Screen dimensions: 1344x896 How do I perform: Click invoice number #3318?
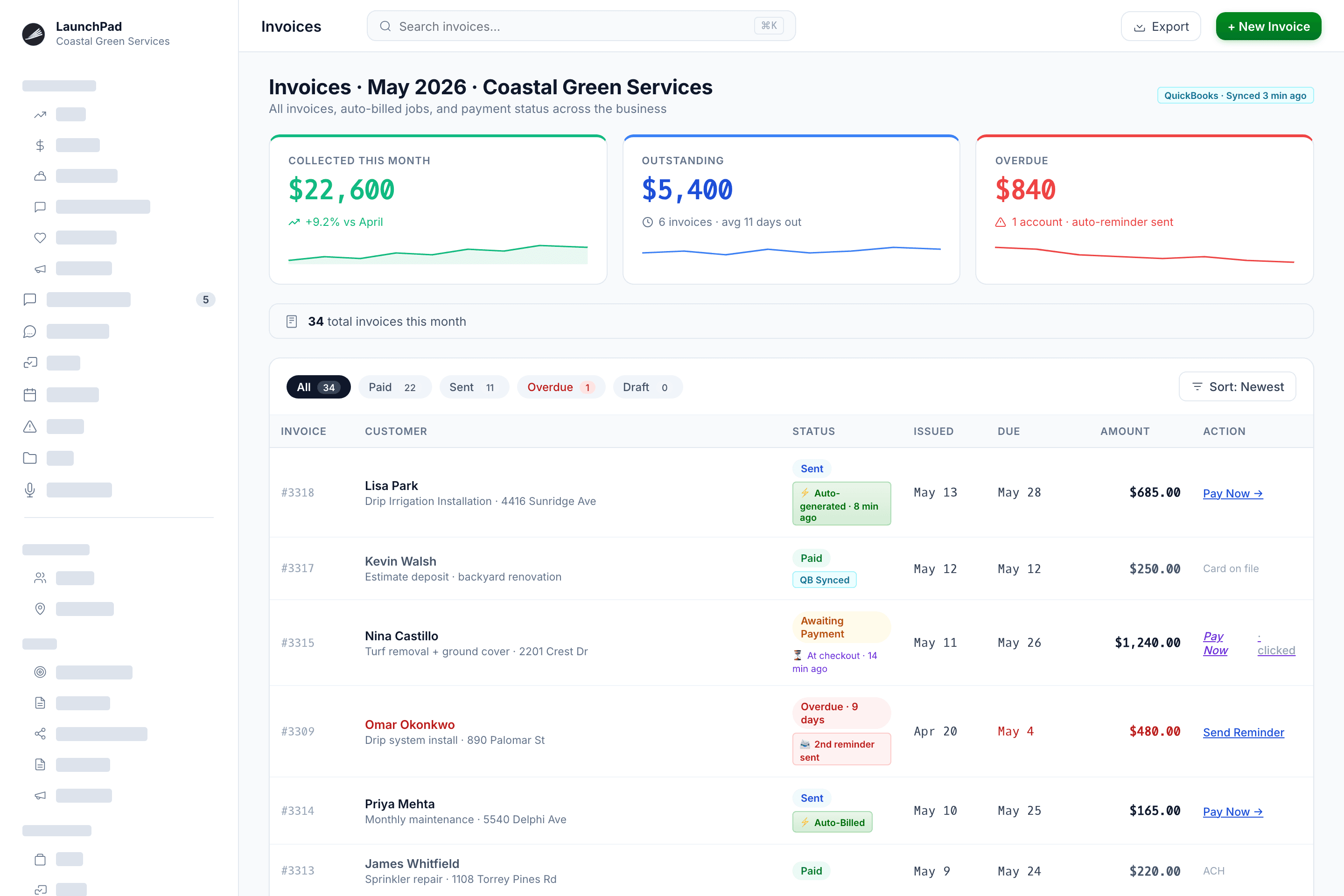298,493
